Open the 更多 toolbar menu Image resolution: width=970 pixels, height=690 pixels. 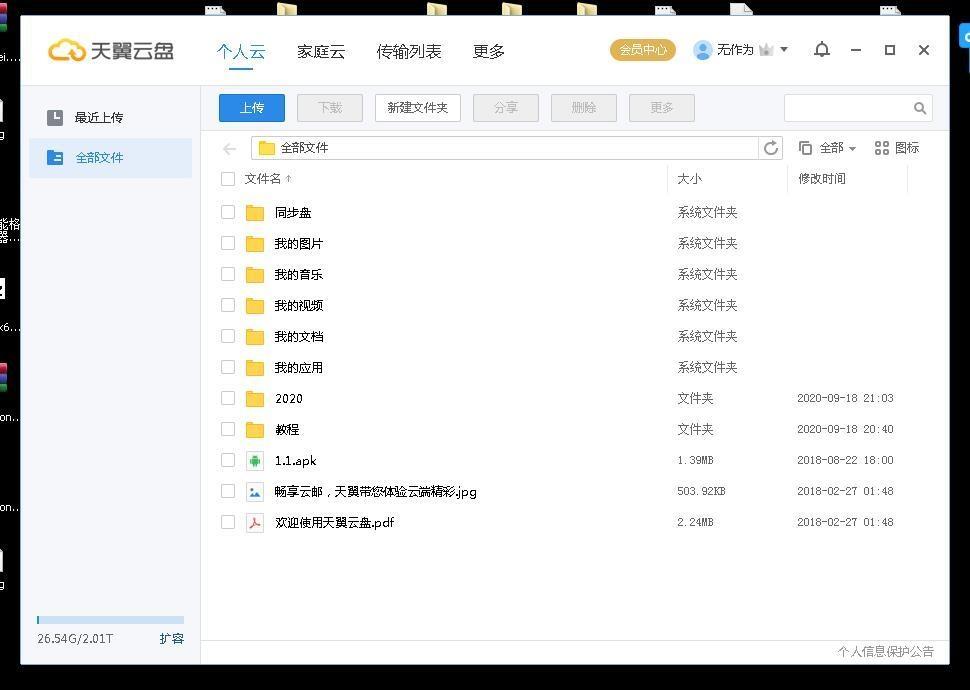click(661, 107)
